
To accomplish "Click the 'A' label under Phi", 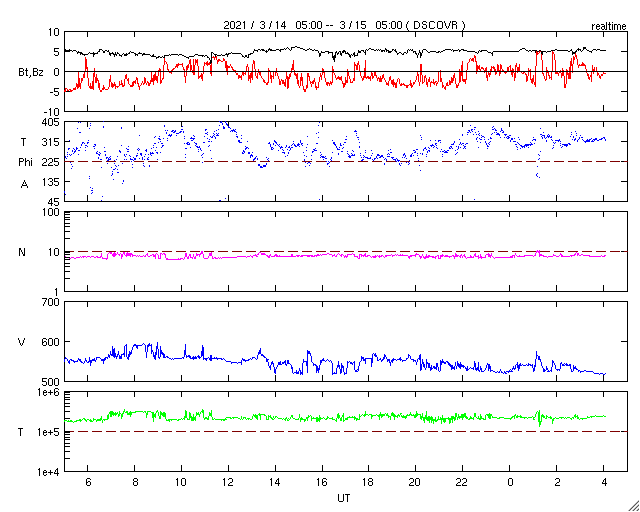I will point(24,185).
